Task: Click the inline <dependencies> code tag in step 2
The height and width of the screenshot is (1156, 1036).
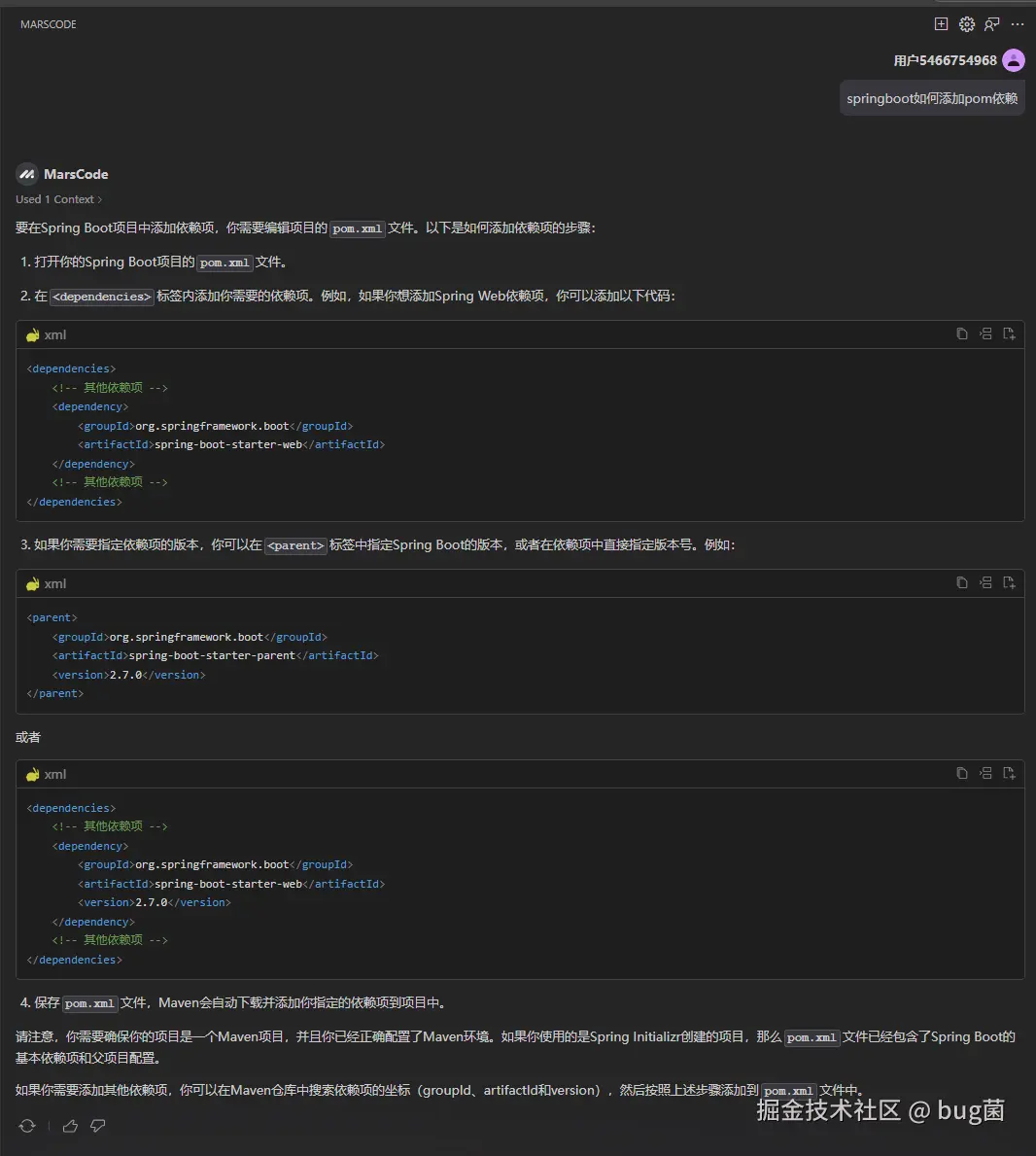Action: click(102, 297)
